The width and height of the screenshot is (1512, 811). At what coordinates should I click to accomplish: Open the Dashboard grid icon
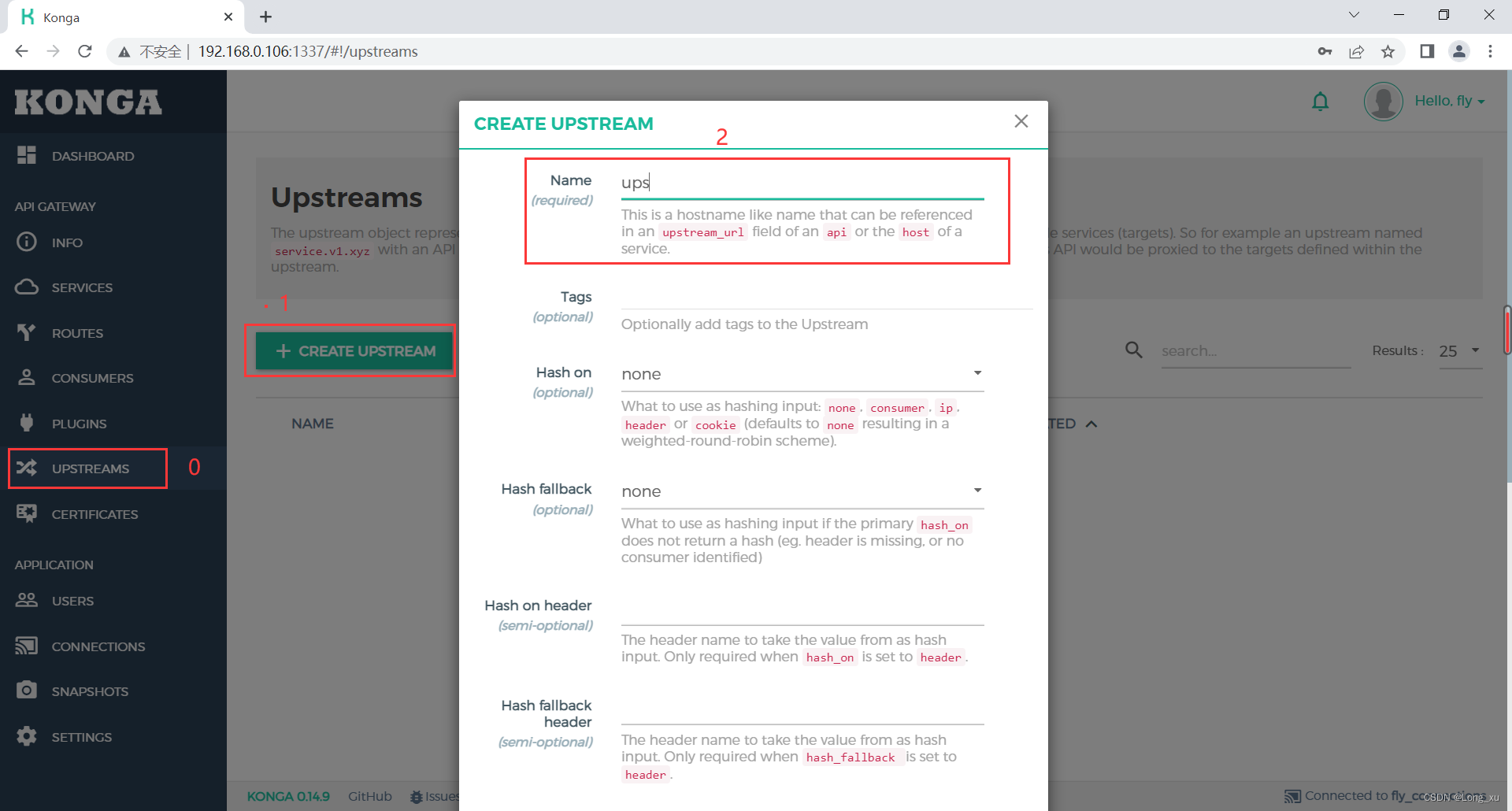coord(27,155)
